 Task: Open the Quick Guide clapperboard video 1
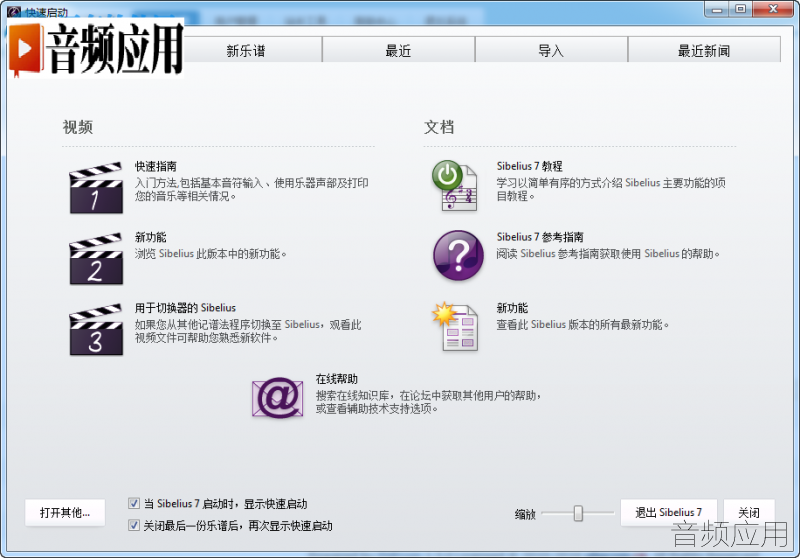pyautogui.click(x=96, y=188)
